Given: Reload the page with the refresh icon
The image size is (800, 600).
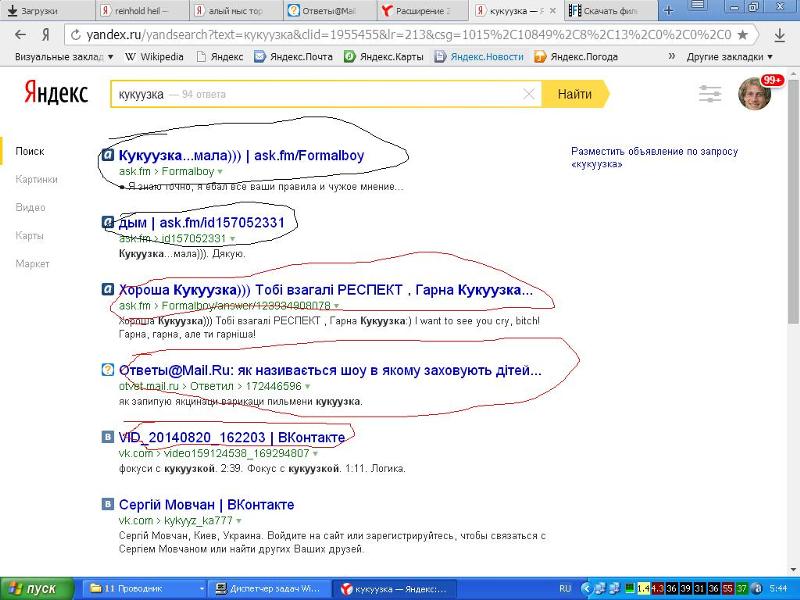Looking at the screenshot, I should pos(76,35).
